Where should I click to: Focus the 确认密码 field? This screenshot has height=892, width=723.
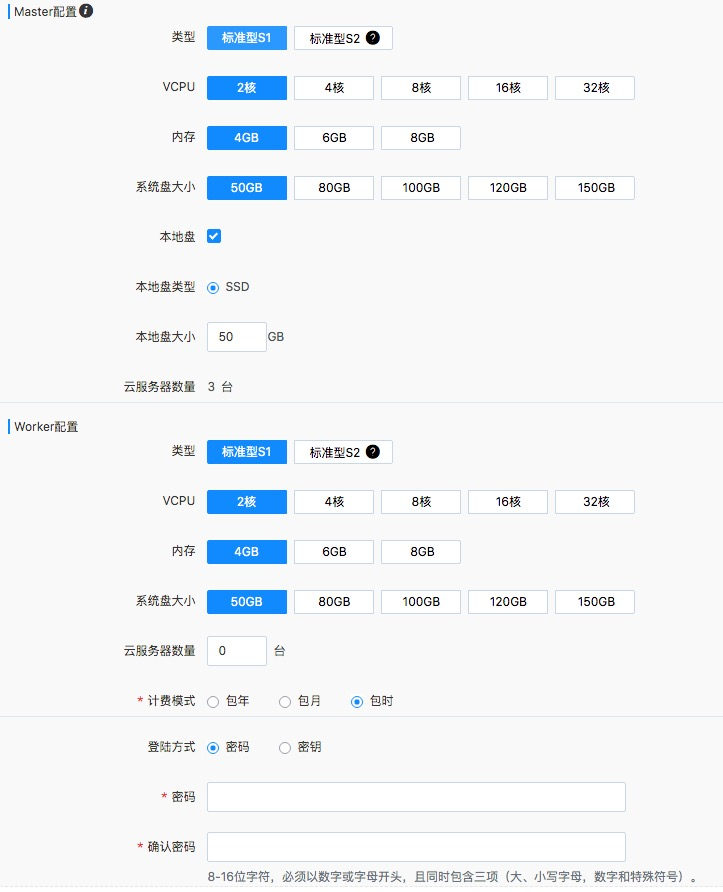click(416, 847)
